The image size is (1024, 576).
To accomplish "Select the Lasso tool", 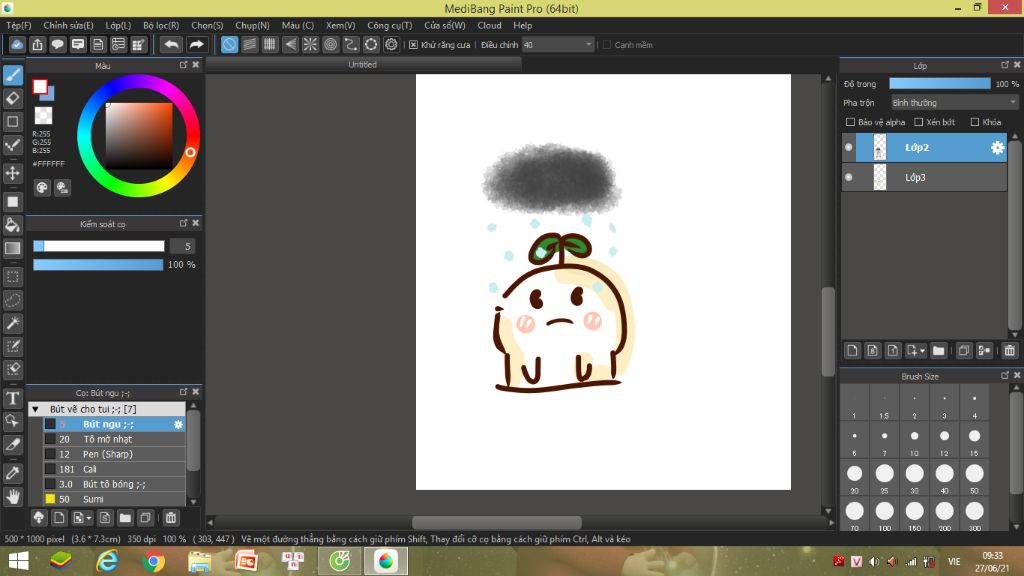I will coord(12,300).
